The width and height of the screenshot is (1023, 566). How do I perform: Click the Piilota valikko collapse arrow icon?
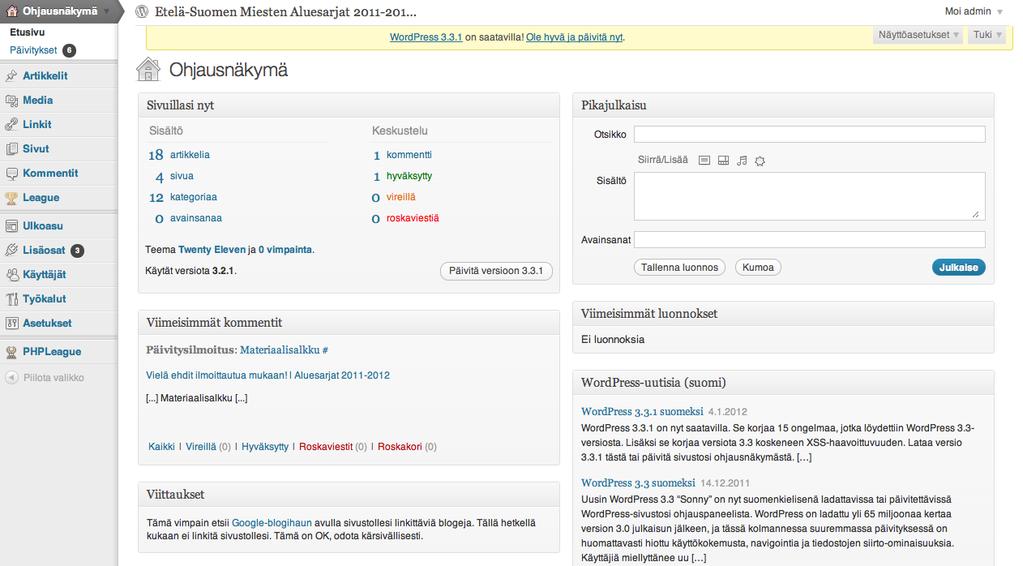11,378
